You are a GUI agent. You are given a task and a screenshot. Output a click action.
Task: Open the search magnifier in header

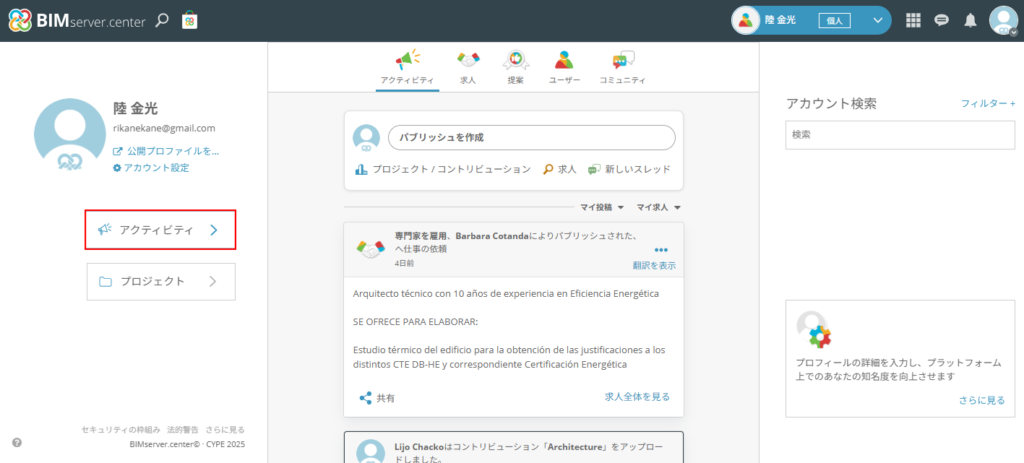click(x=161, y=20)
